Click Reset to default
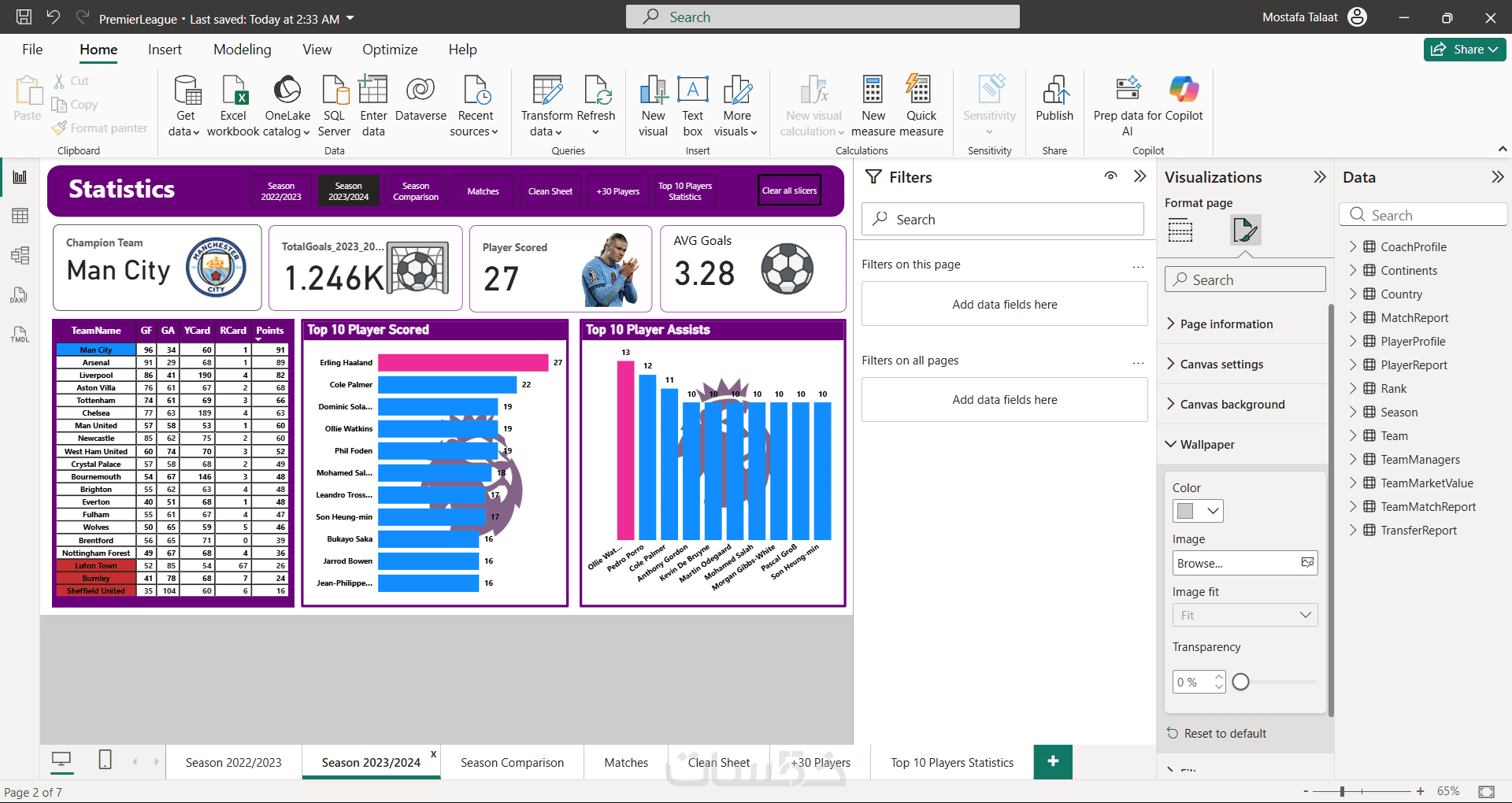This screenshot has width=1512, height=803. [1217, 733]
